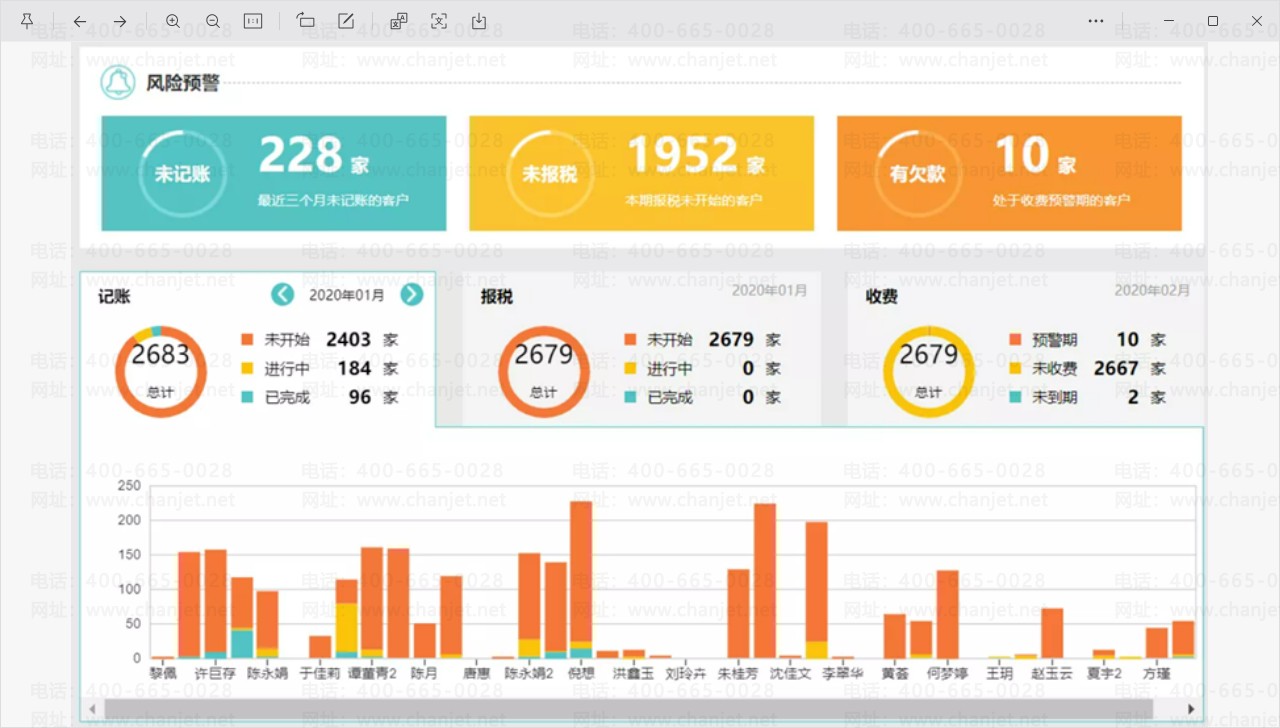This screenshot has width=1280, height=728.
Task: Go forward with the right arrow icon
Action: pyautogui.click(x=120, y=21)
